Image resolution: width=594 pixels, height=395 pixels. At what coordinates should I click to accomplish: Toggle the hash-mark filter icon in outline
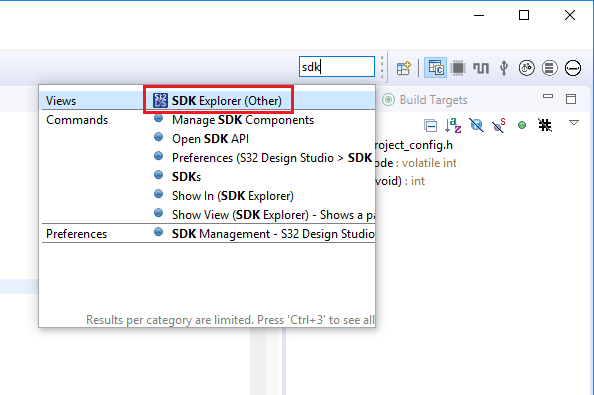[x=545, y=125]
